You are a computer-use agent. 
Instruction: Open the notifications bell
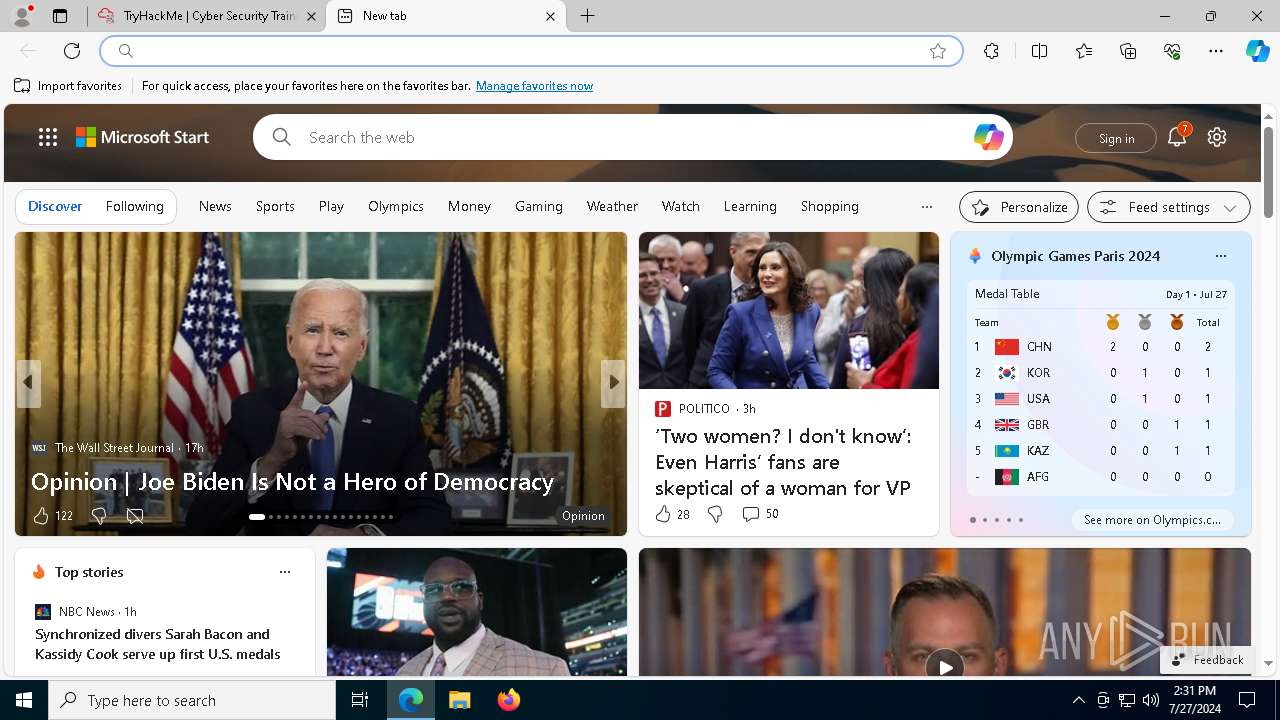click(x=1177, y=137)
